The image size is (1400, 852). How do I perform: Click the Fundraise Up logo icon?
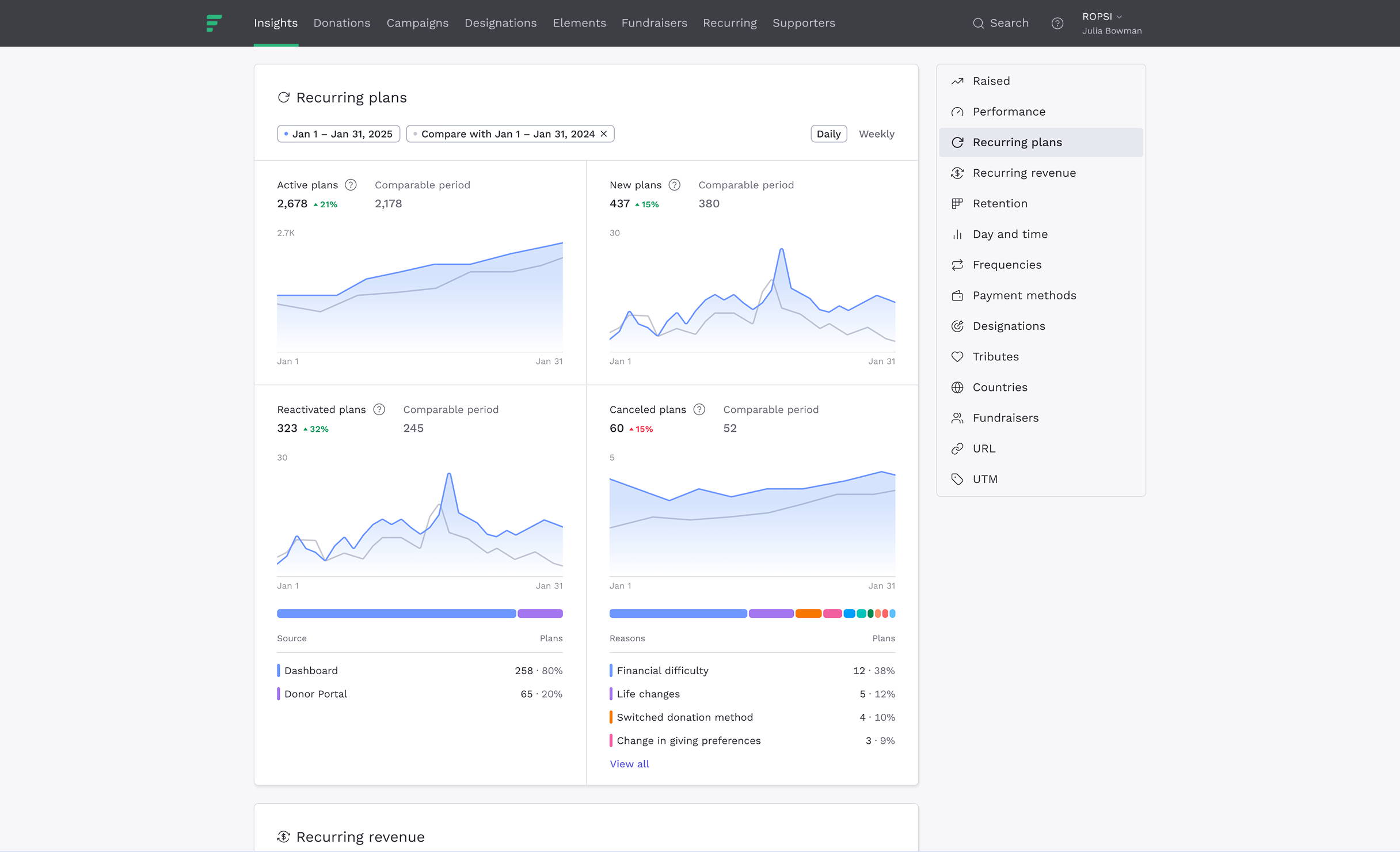click(214, 23)
